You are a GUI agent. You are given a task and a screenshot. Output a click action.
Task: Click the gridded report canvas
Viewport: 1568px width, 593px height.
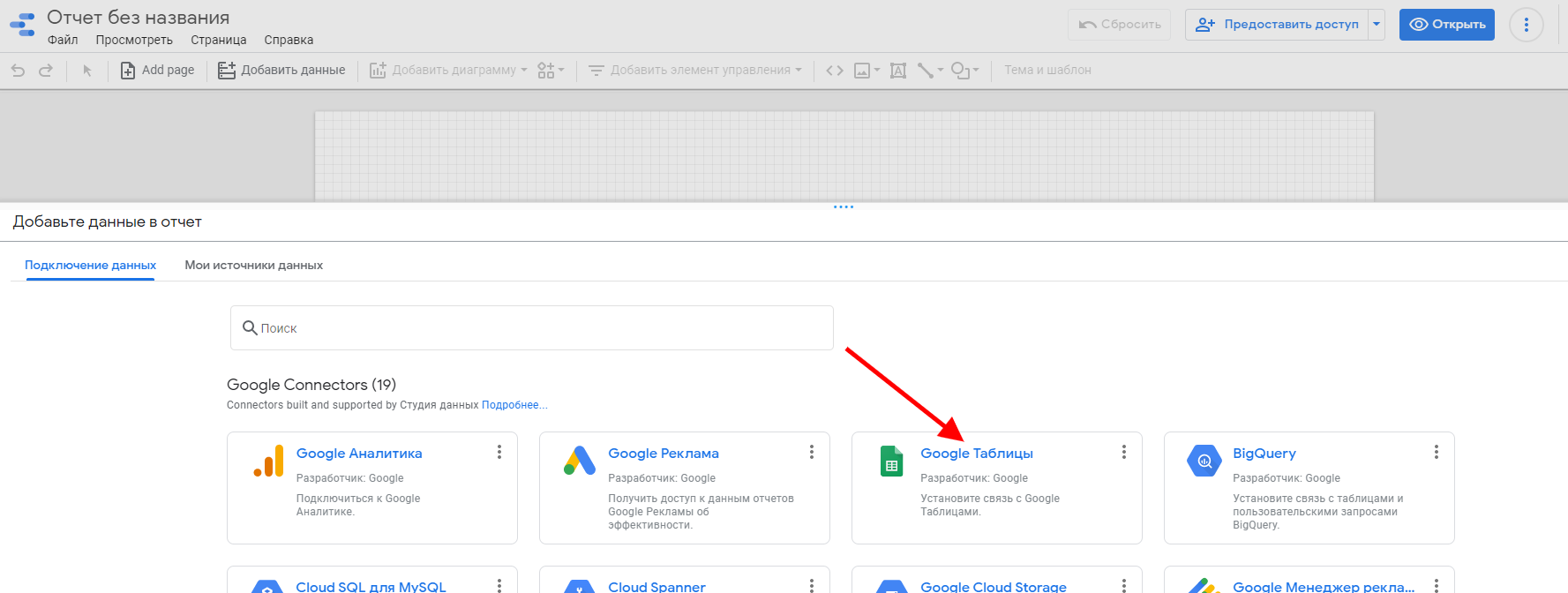[x=844, y=156]
